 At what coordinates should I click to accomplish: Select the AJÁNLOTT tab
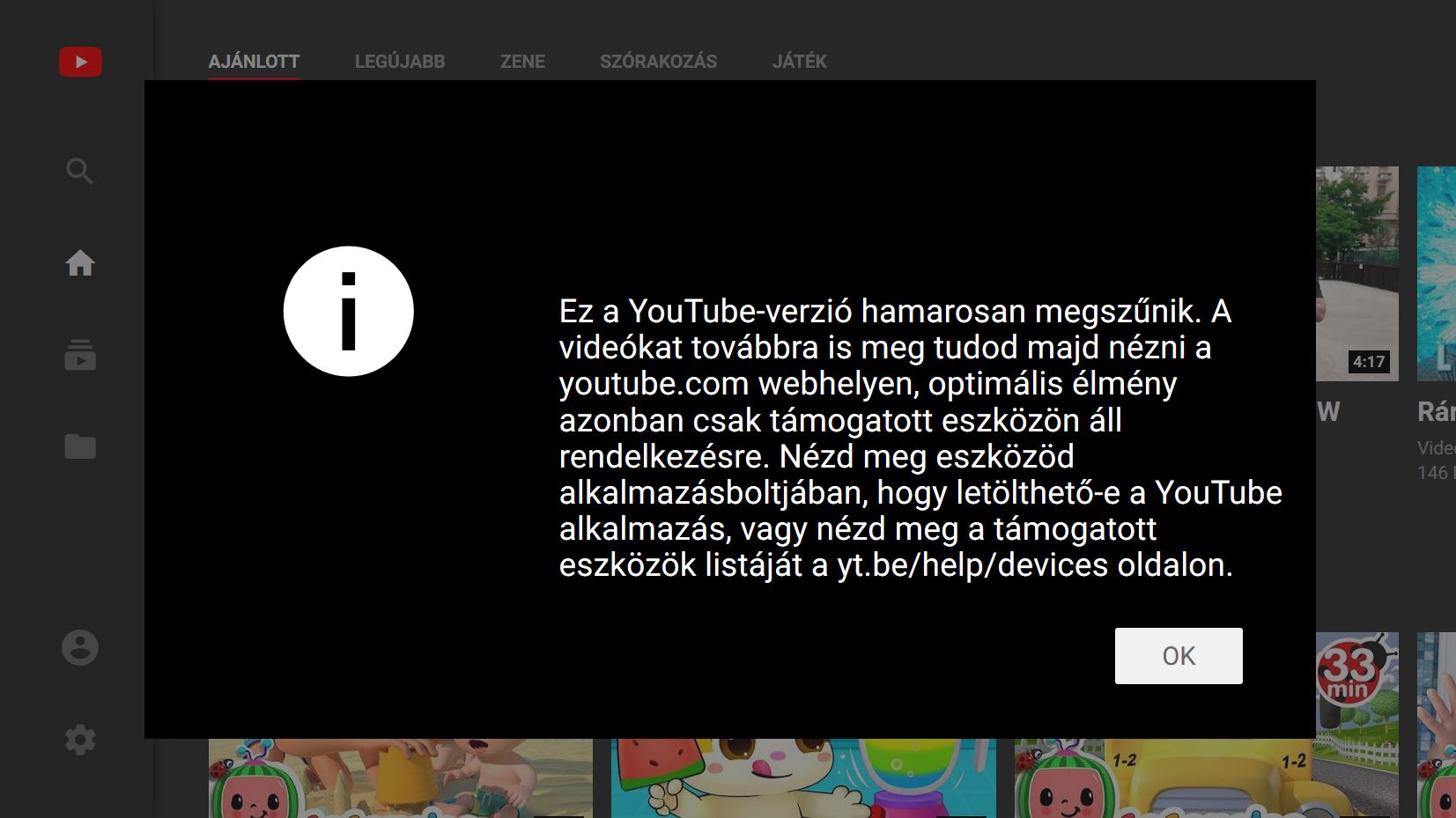coord(254,62)
